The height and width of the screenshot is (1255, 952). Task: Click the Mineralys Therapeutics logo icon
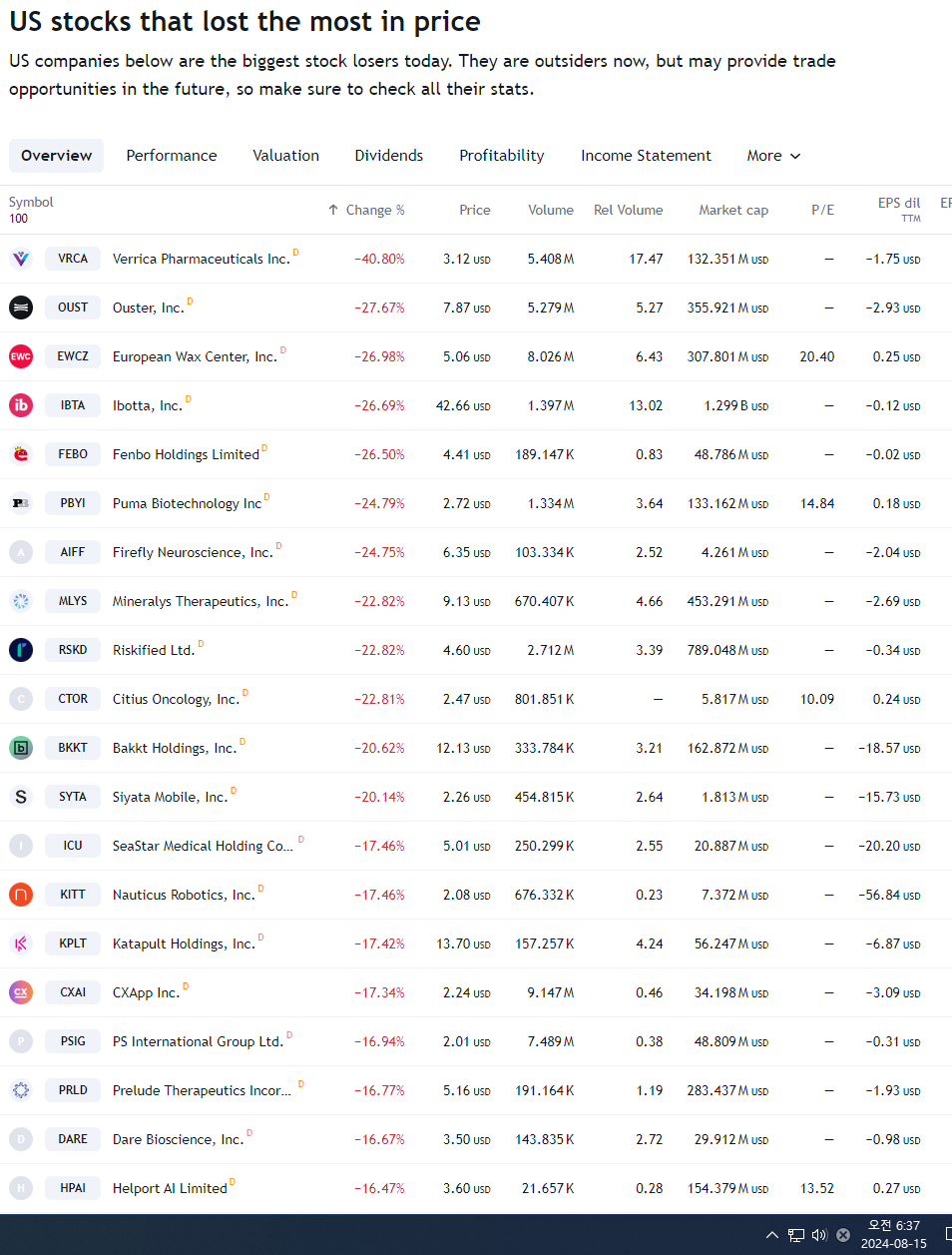(21, 601)
